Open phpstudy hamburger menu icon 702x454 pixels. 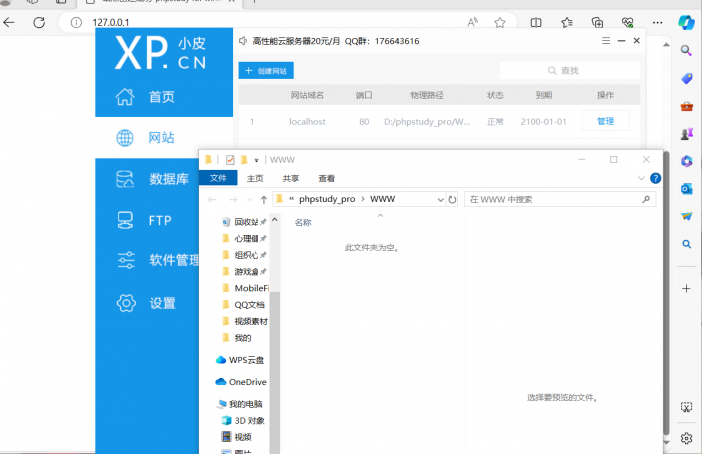(606, 41)
